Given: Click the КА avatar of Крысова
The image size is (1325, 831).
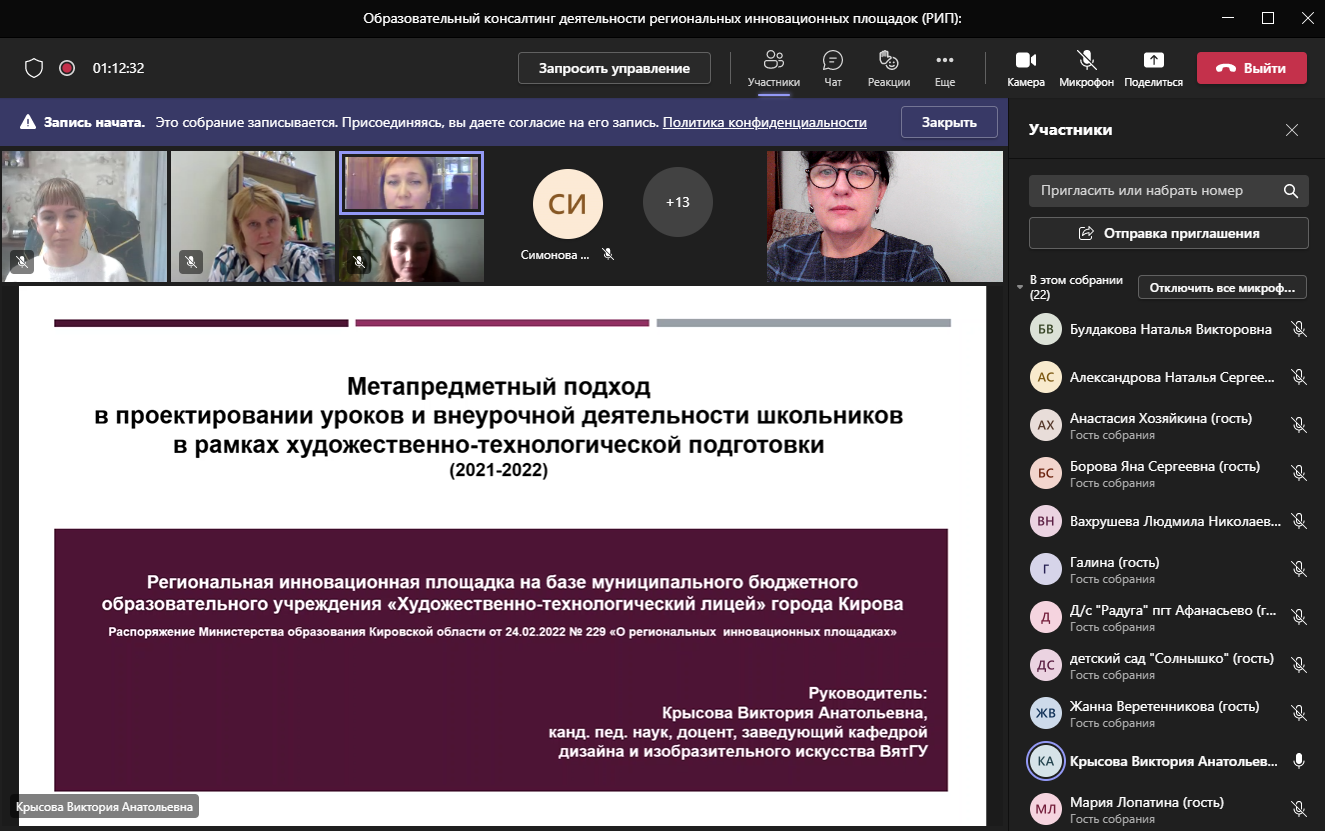Looking at the screenshot, I should (1046, 761).
